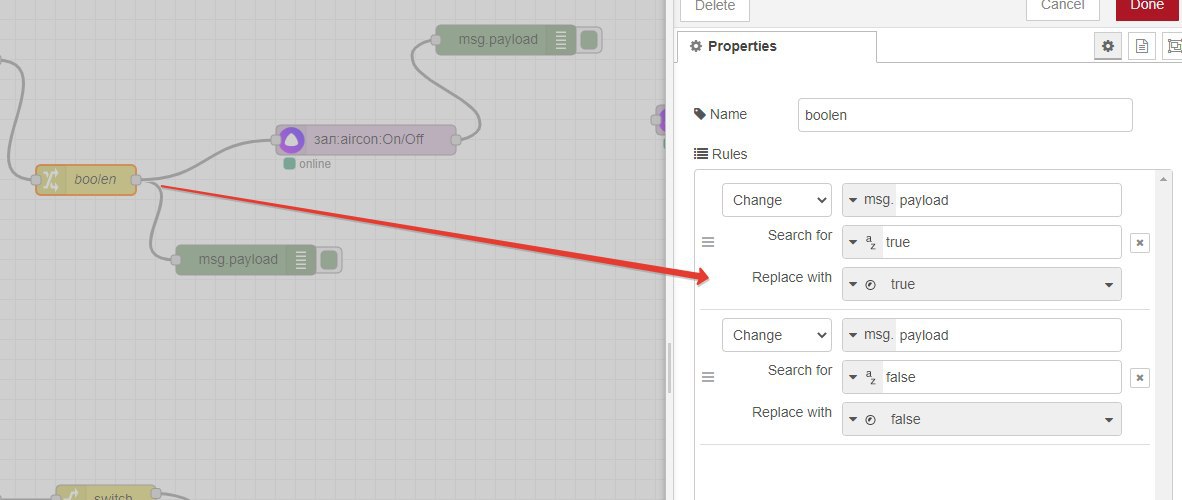This screenshot has width=1182, height=500.
Task: Edit the second rule payload property field
Action: tap(1008, 335)
